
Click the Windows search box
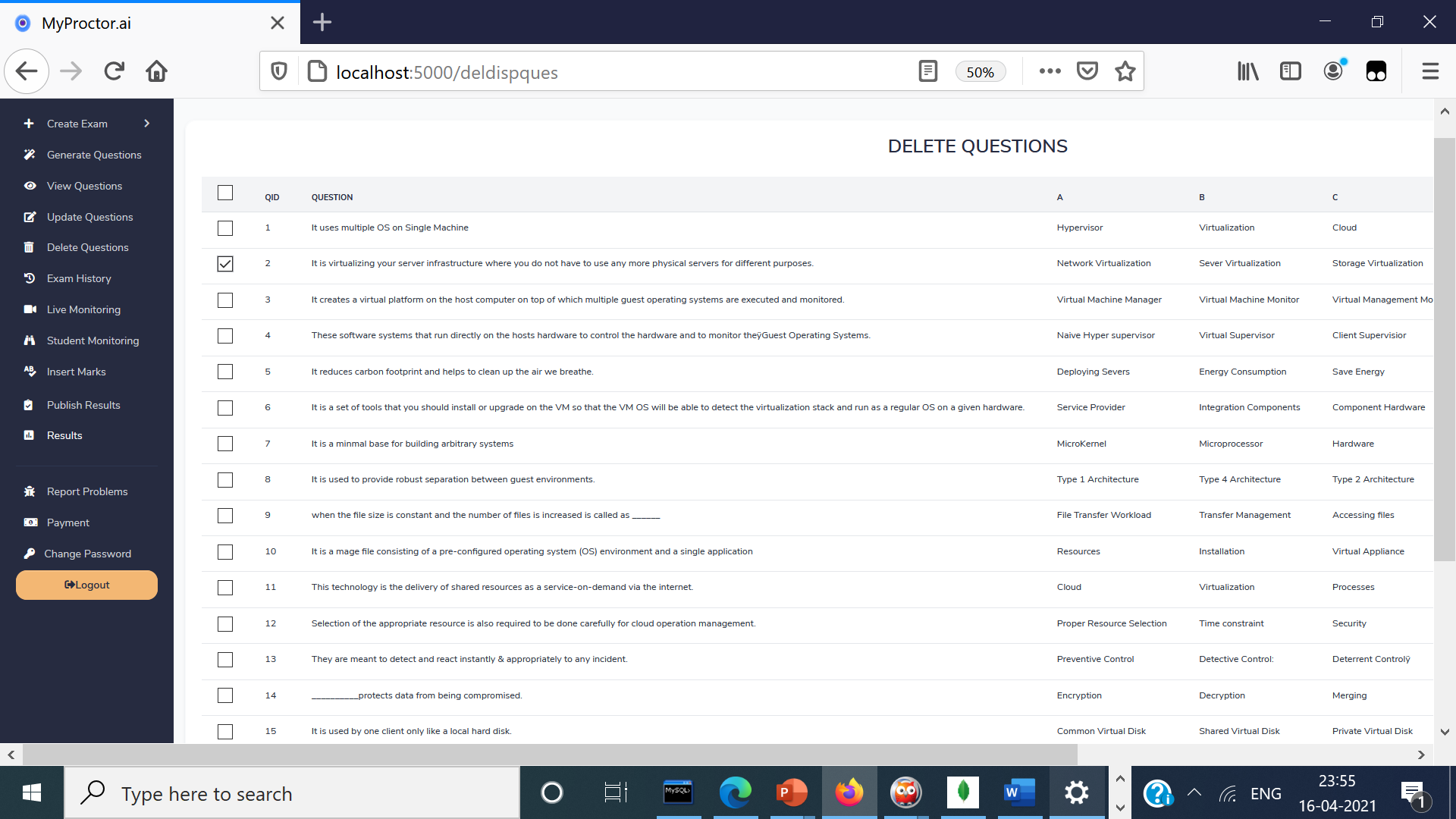[x=292, y=793]
